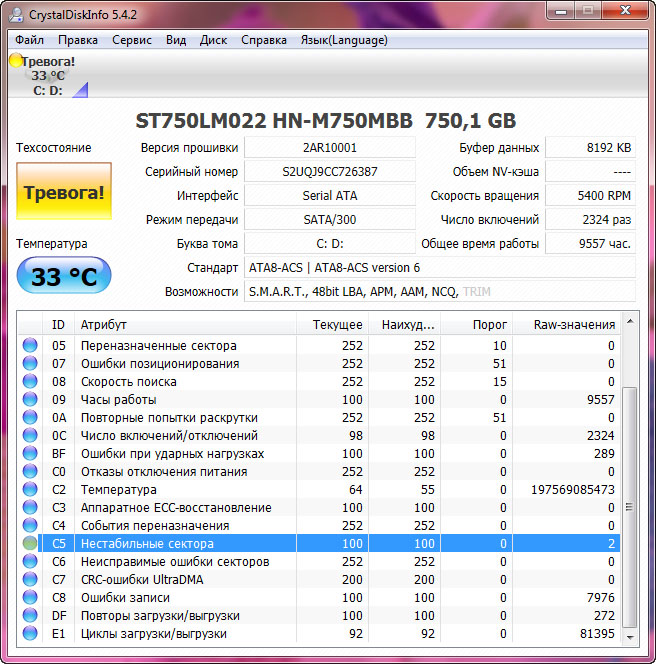Click the yellow status circle beside Тревога! disk entry

[16, 61]
